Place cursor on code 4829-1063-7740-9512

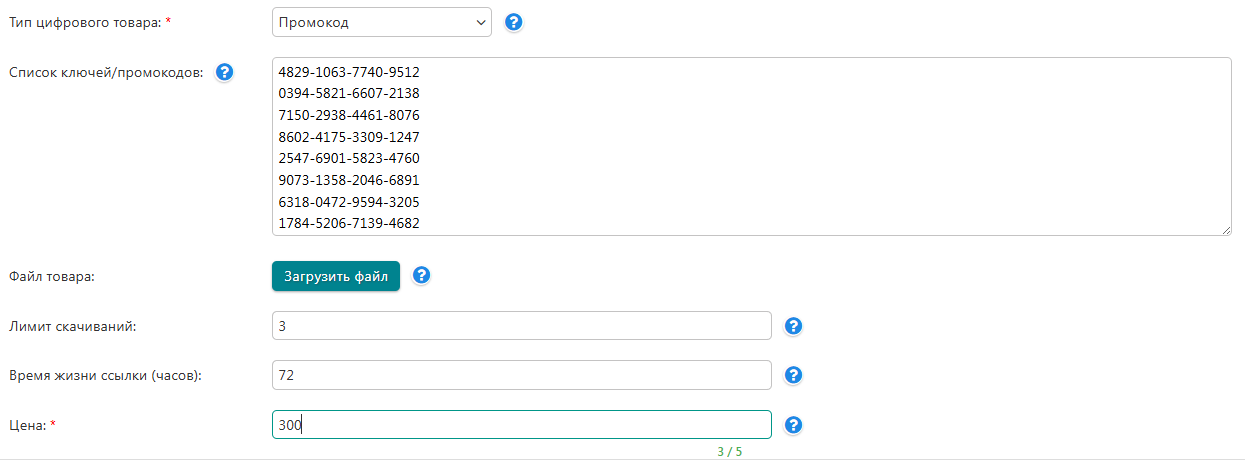349,73
